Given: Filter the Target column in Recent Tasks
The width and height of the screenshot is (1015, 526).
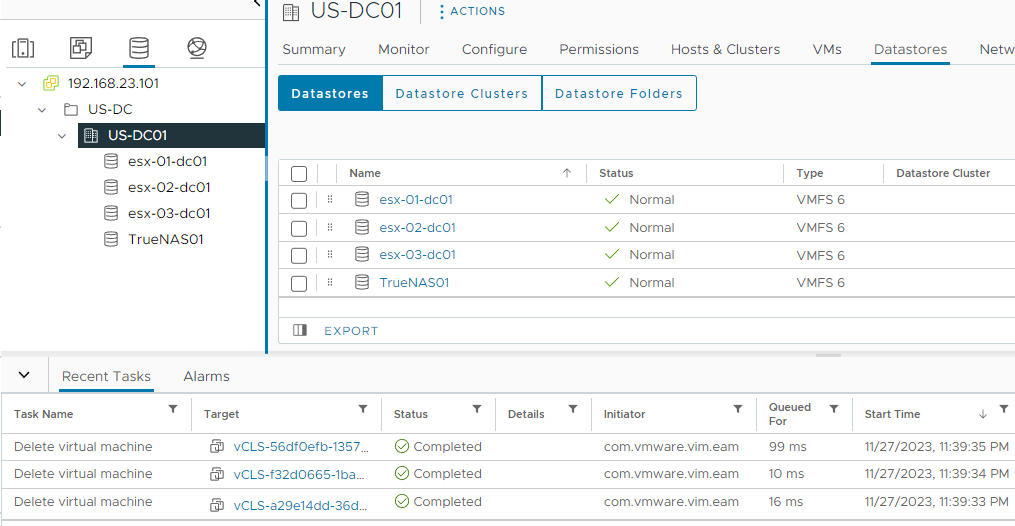Looking at the screenshot, I should [363, 409].
